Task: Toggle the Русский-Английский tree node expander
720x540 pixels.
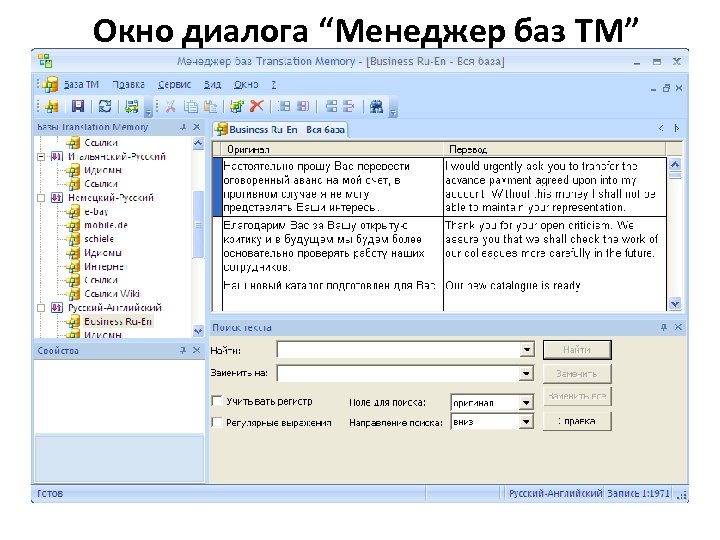Action: point(41,308)
